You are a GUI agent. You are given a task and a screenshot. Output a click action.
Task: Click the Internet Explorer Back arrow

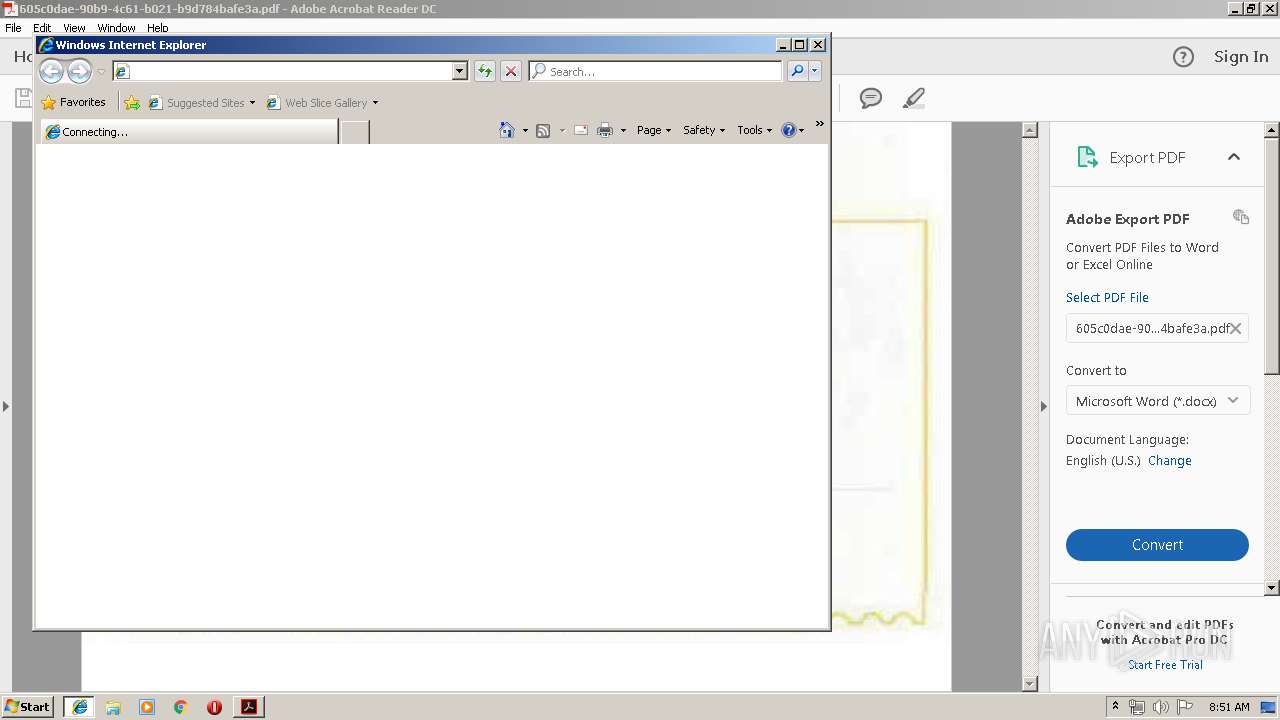point(51,71)
